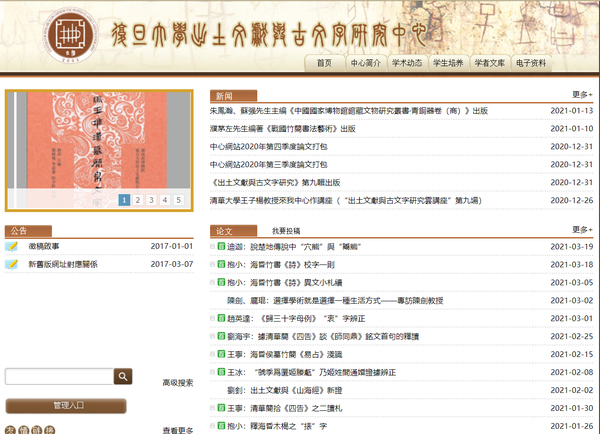Click the green icon on the 2021-03-18 paper
The width and height of the screenshot is (600, 434).
tap(221, 264)
